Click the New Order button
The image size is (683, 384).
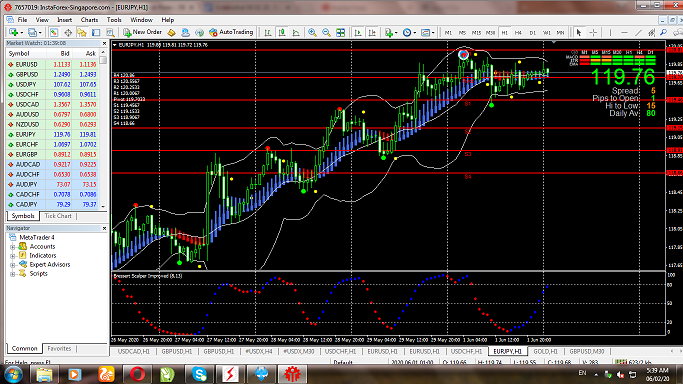coord(142,32)
